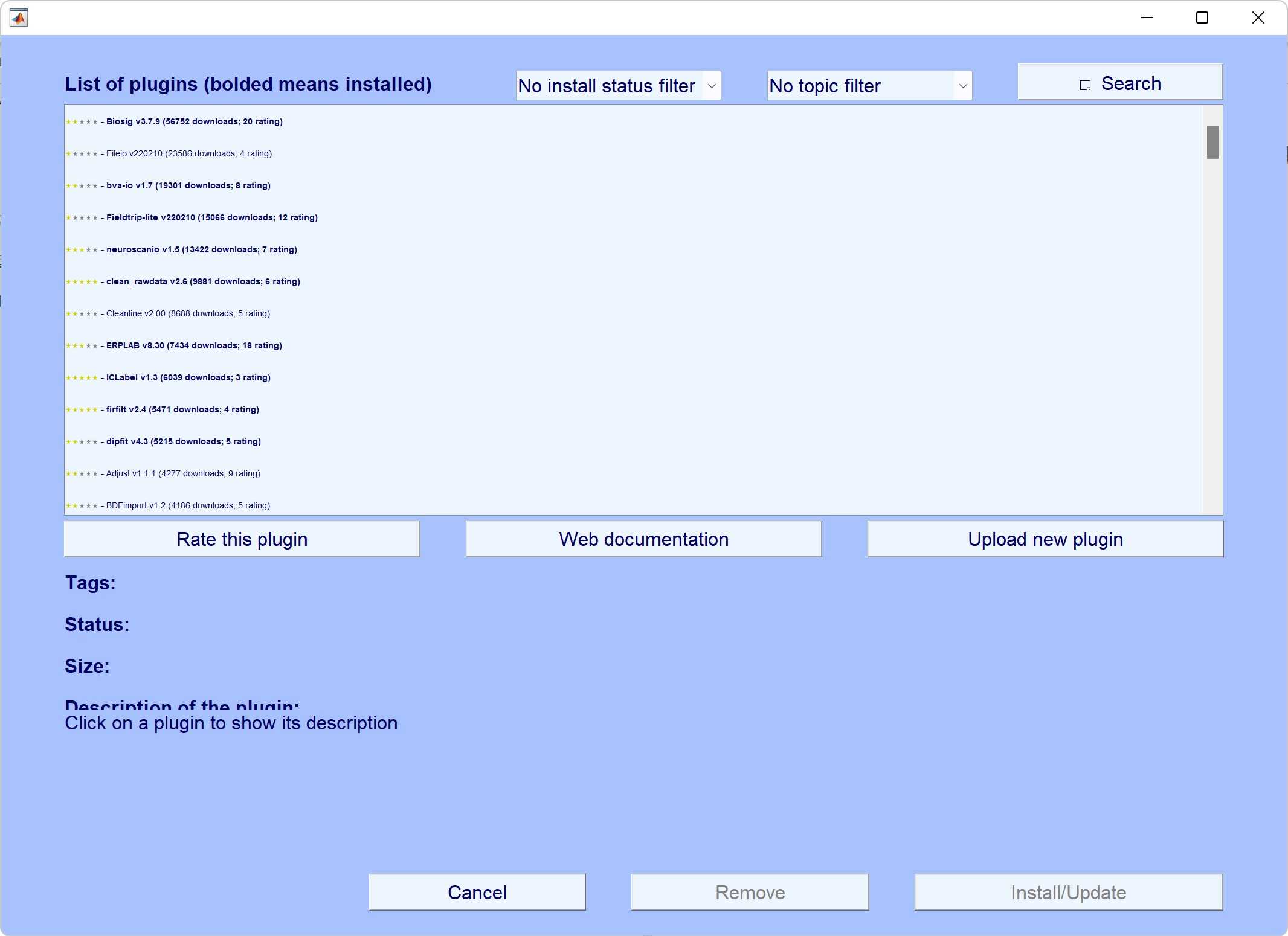Viewport: 1288px width, 936px height.
Task: Toggle the Search checkbox filter
Action: 1084,84
